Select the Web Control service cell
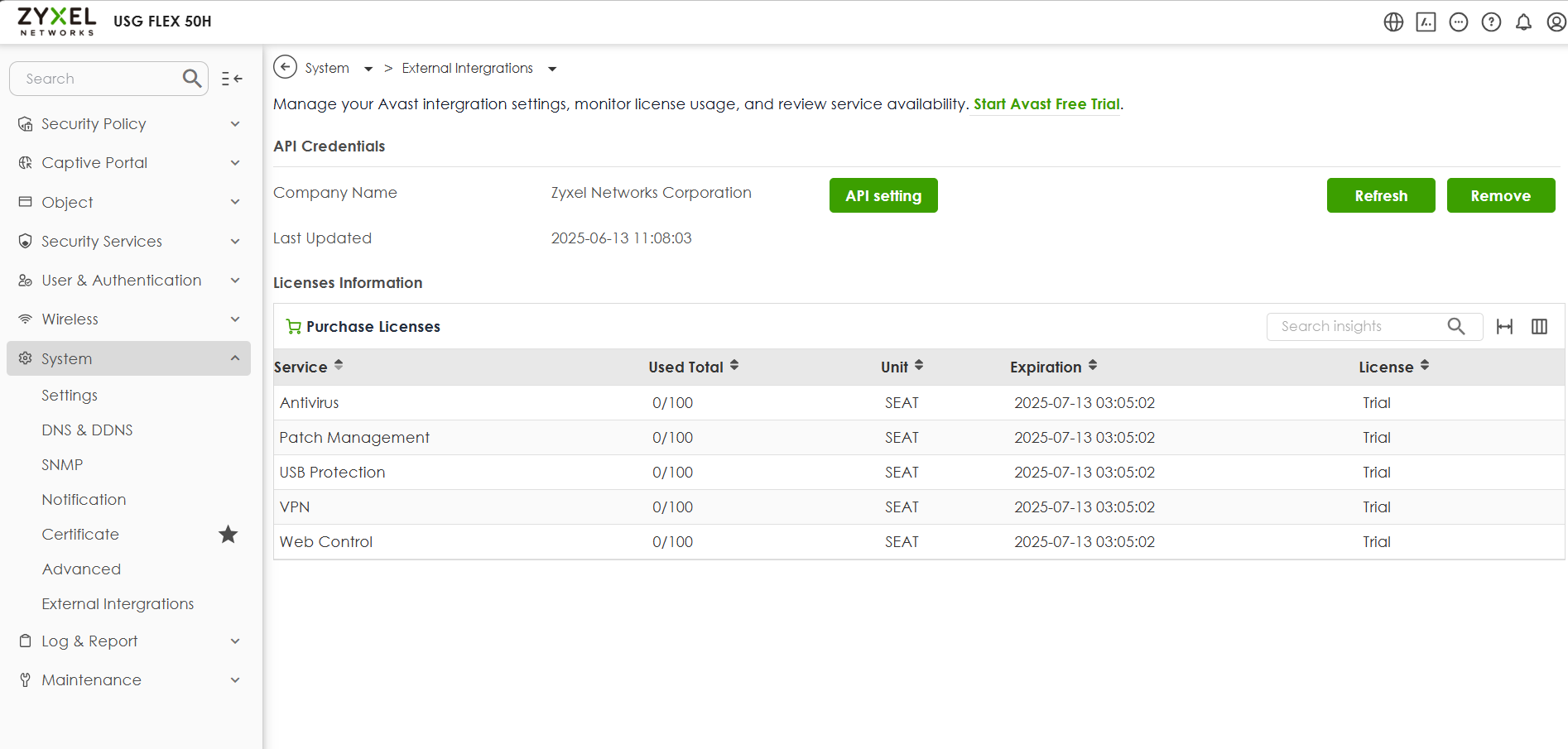Screen dimensions: 1568x749 pos(326,542)
